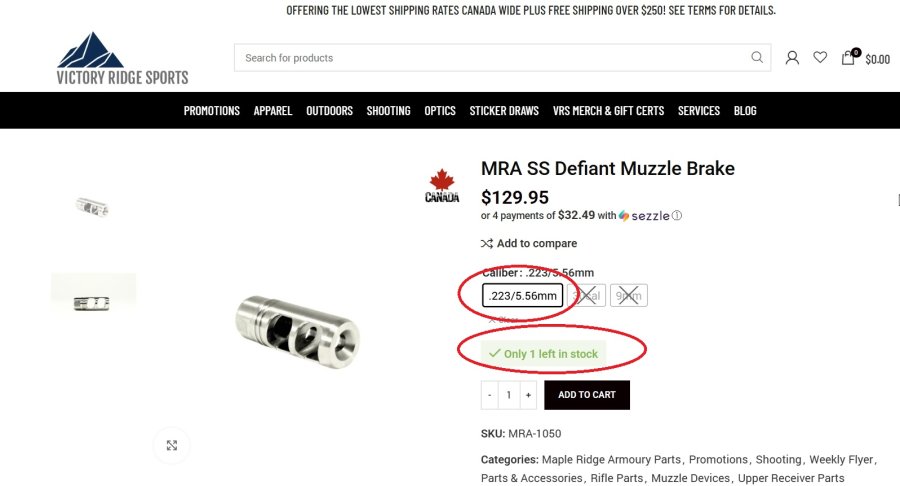Open the user account icon
This screenshot has height=486, width=900.
792,58
